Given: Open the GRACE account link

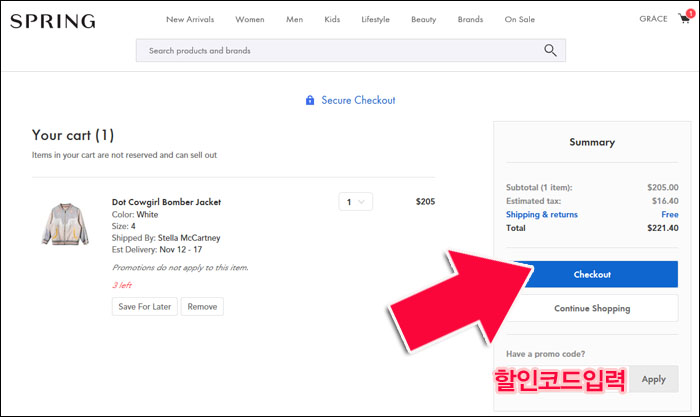Looking at the screenshot, I should click(x=653, y=19).
